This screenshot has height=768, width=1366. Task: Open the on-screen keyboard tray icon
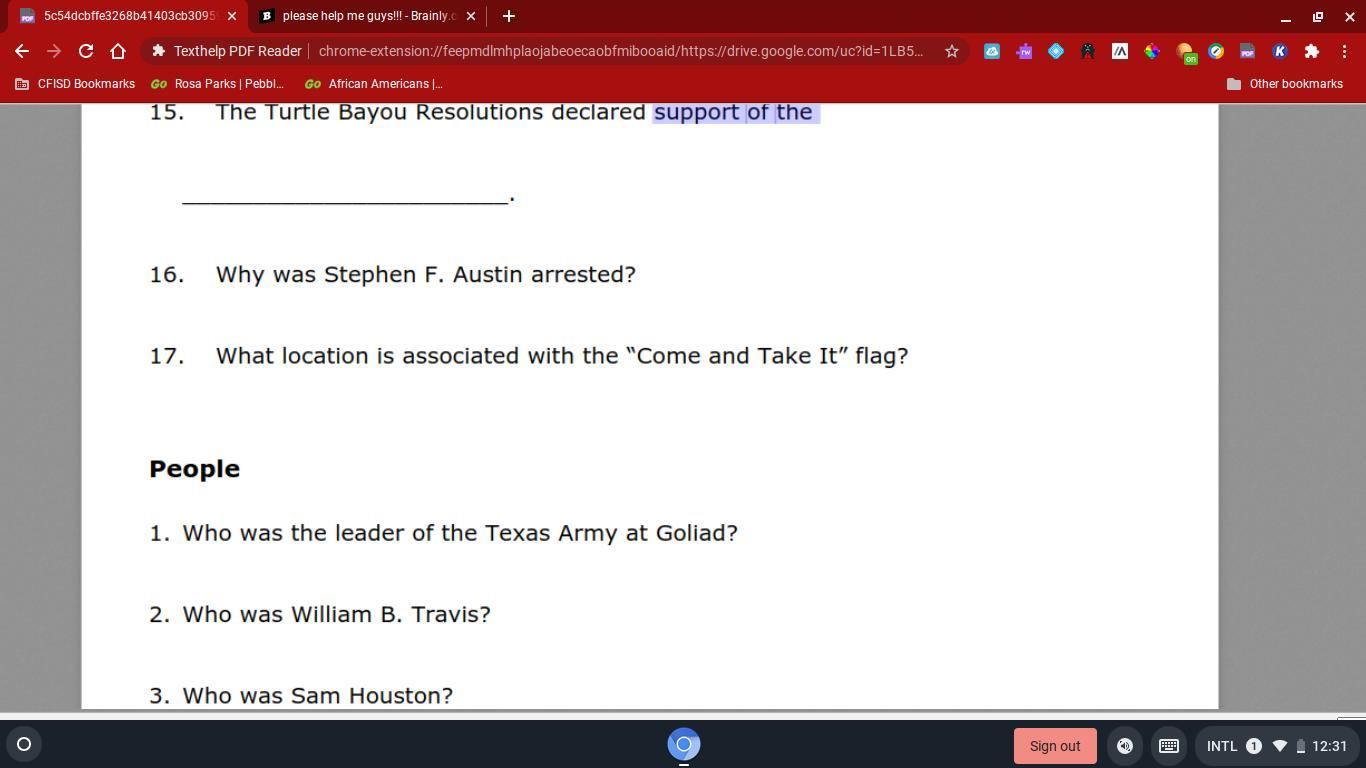click(x=1168, y=746)
